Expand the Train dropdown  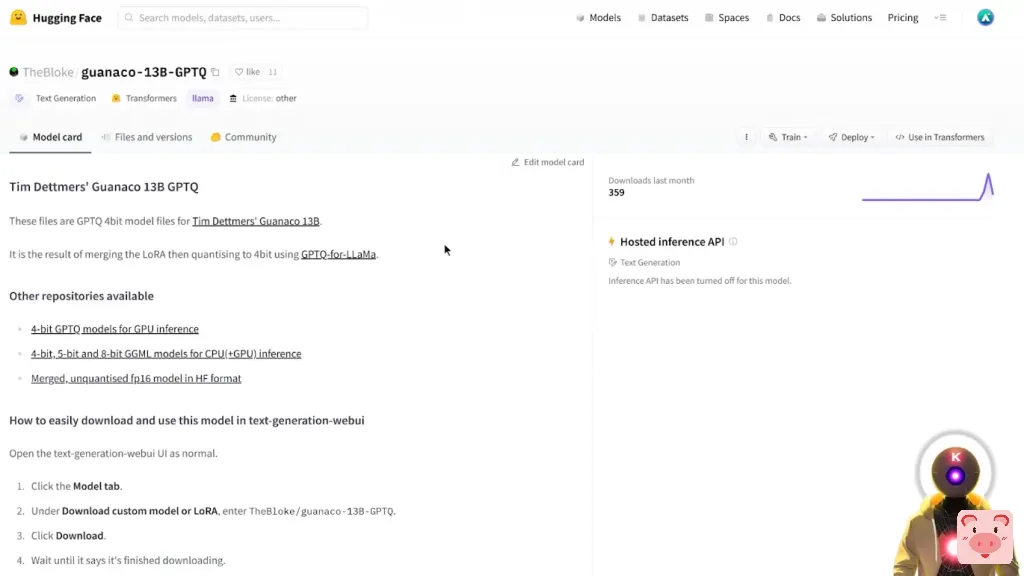(788, 137)
